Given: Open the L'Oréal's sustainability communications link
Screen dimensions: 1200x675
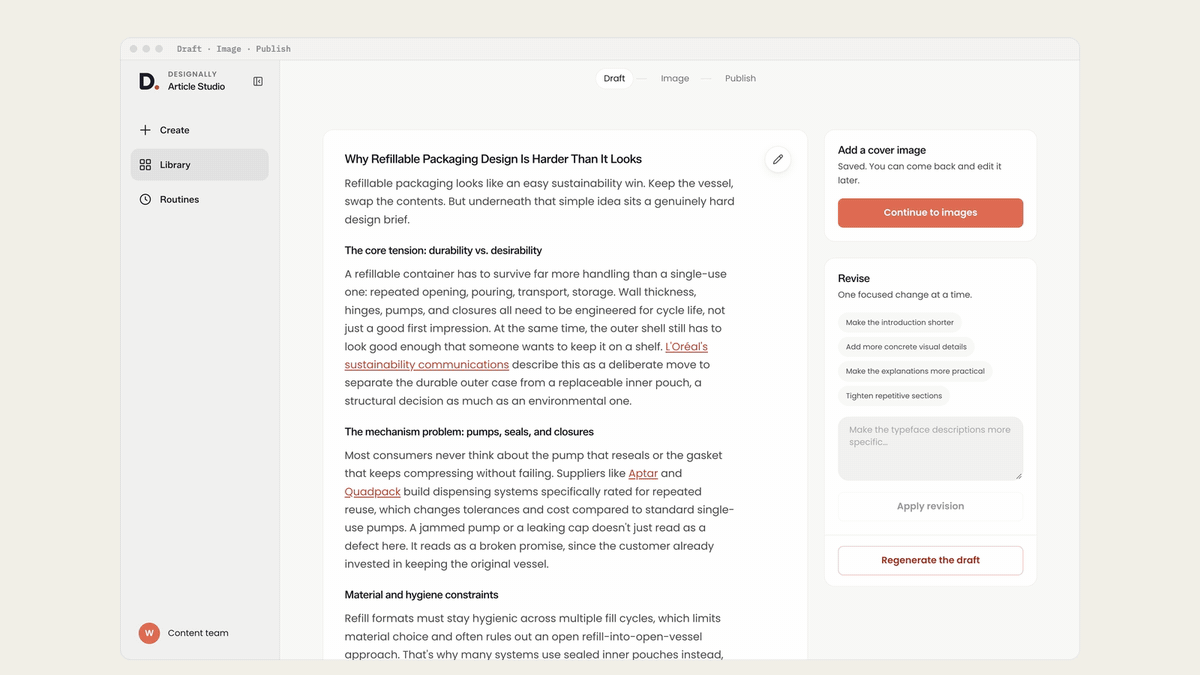Looking at the screenshot, I should pos(427,365).
